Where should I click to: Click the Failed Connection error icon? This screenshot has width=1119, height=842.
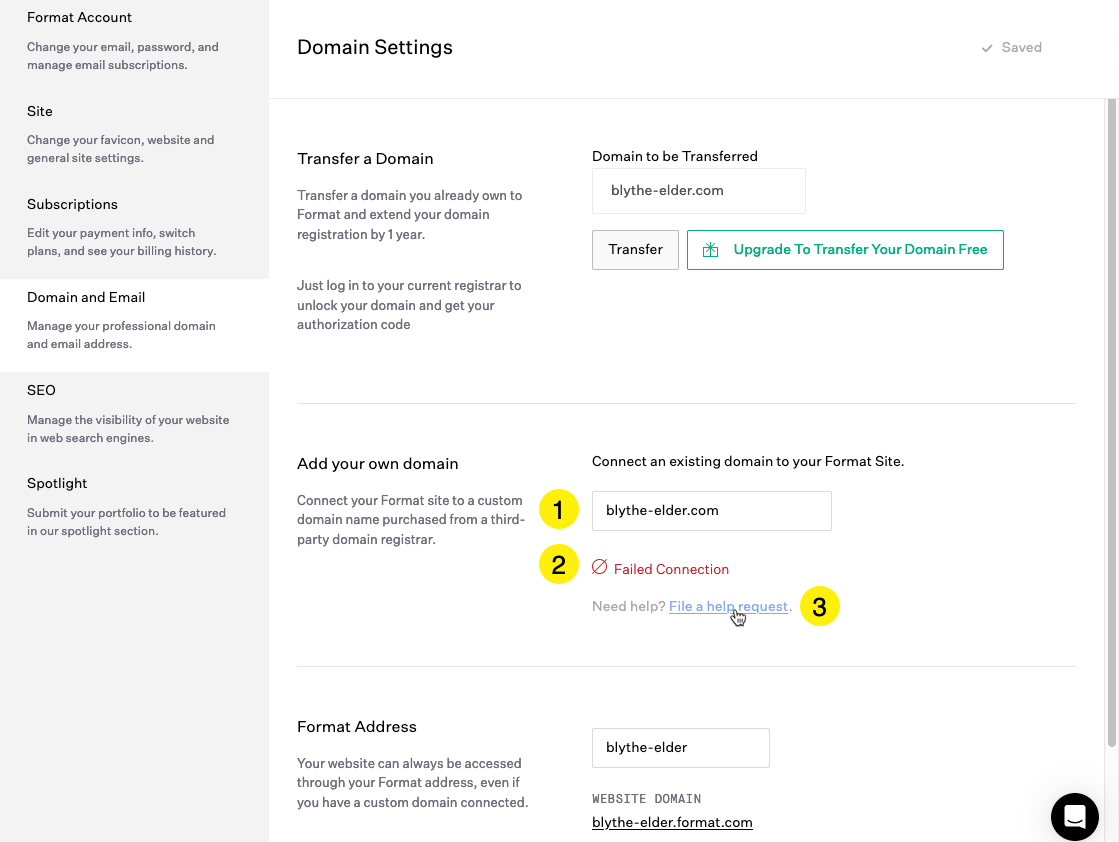point(600,567)
